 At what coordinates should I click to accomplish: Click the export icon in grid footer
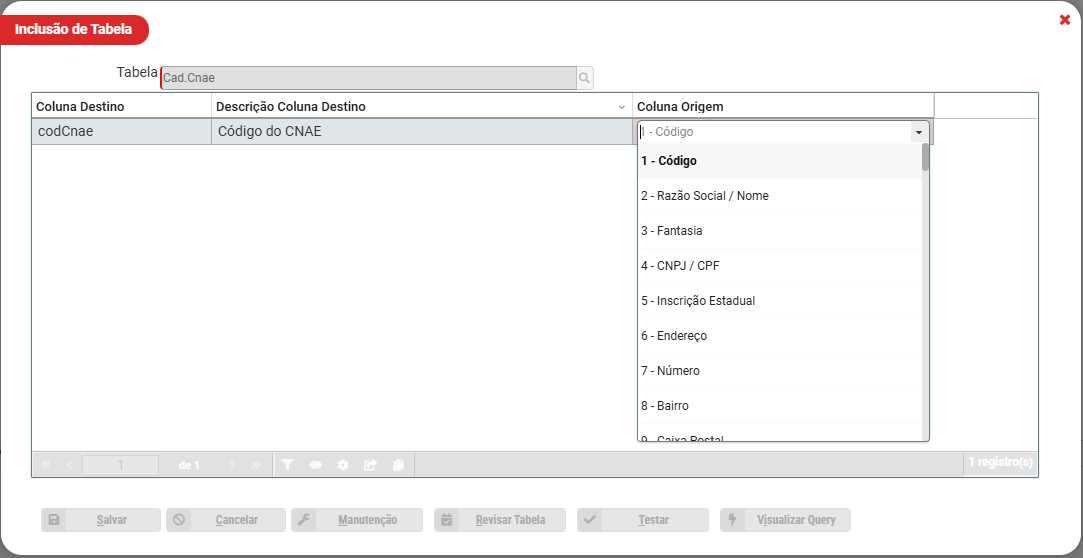371,465
